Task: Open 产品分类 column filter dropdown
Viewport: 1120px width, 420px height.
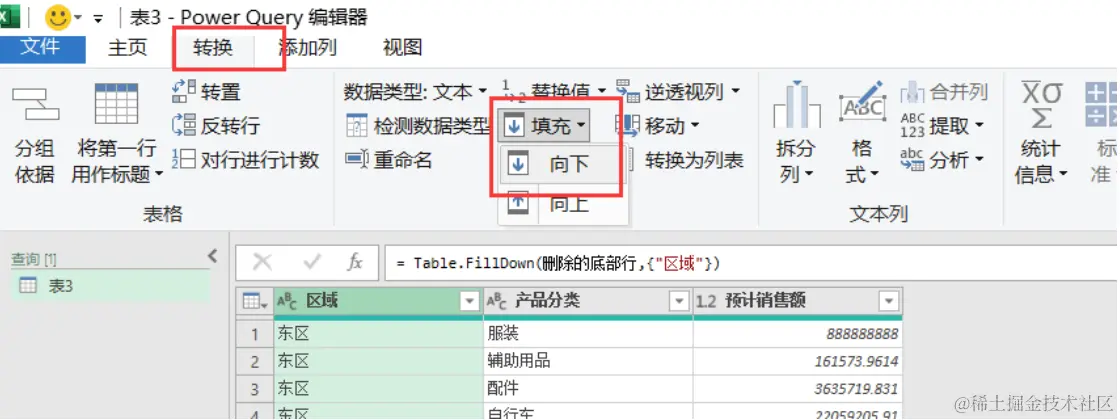Action: click(679, 301)
